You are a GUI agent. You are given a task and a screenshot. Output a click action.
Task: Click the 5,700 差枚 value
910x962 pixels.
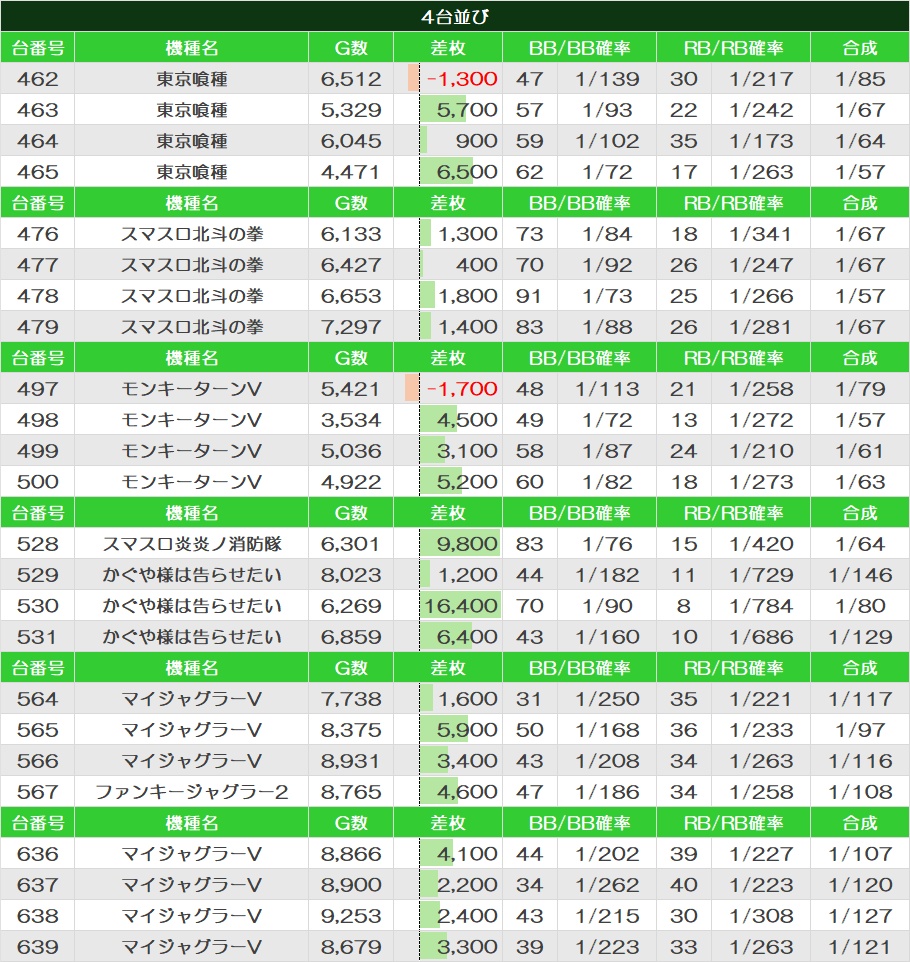[x=466, y=110]
